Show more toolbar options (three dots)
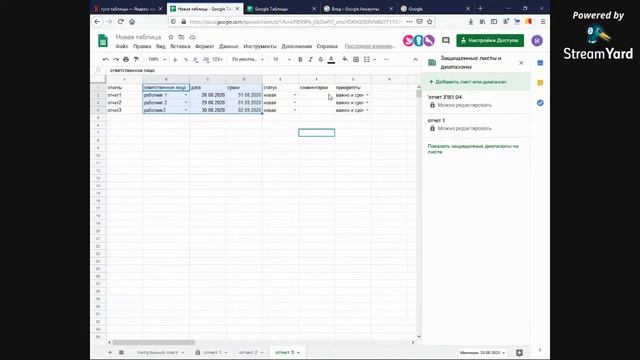This screenshot has height=360, width=640. click(386, 60)
